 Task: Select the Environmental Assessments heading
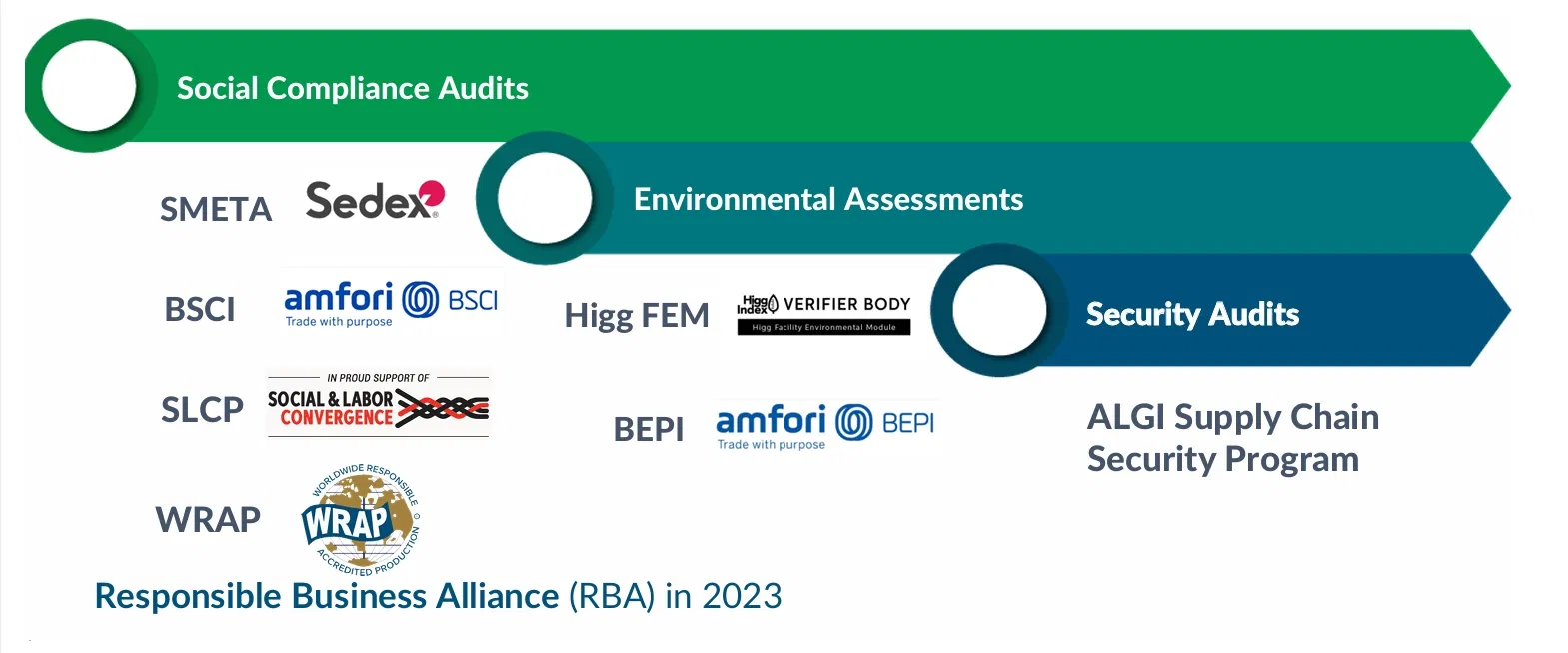coord(828,199)
